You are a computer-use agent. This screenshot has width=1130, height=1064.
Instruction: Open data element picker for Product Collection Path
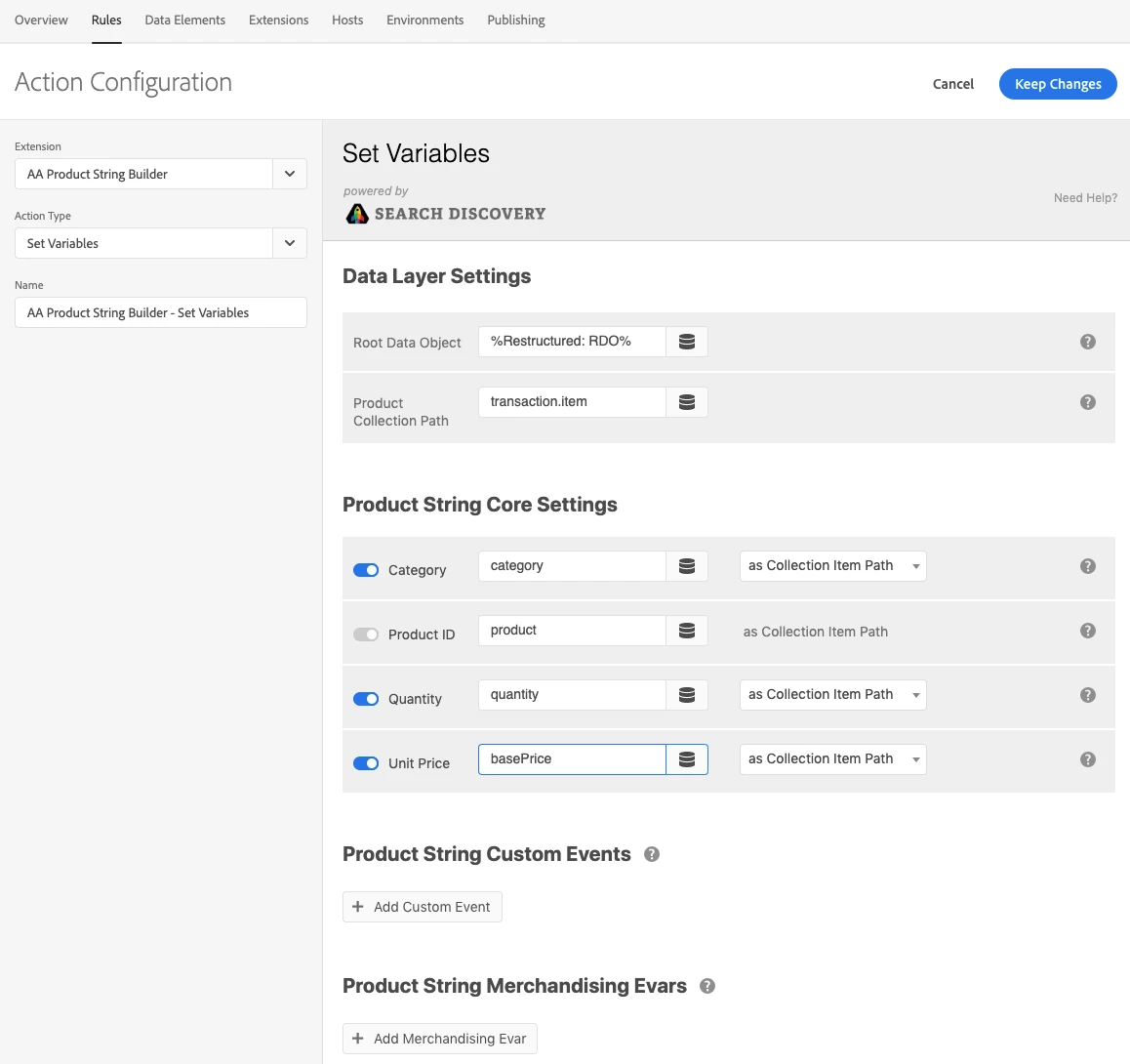[687, 402]
